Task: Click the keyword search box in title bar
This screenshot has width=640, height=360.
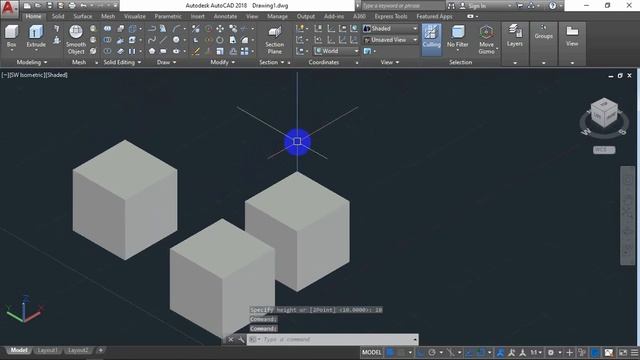Action: click(x=403, y=6)
